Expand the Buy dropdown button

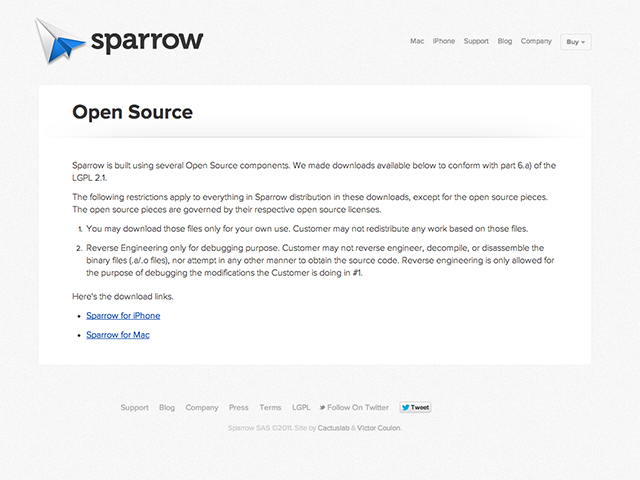(x=576, y=42)
